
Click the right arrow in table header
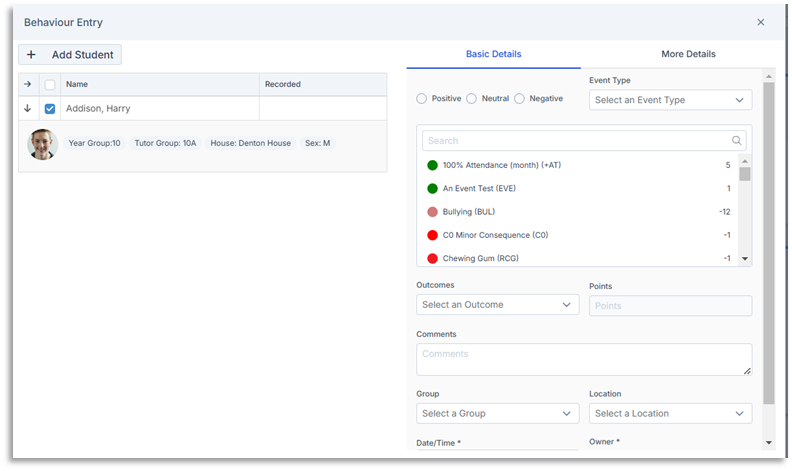click(28, 85)
